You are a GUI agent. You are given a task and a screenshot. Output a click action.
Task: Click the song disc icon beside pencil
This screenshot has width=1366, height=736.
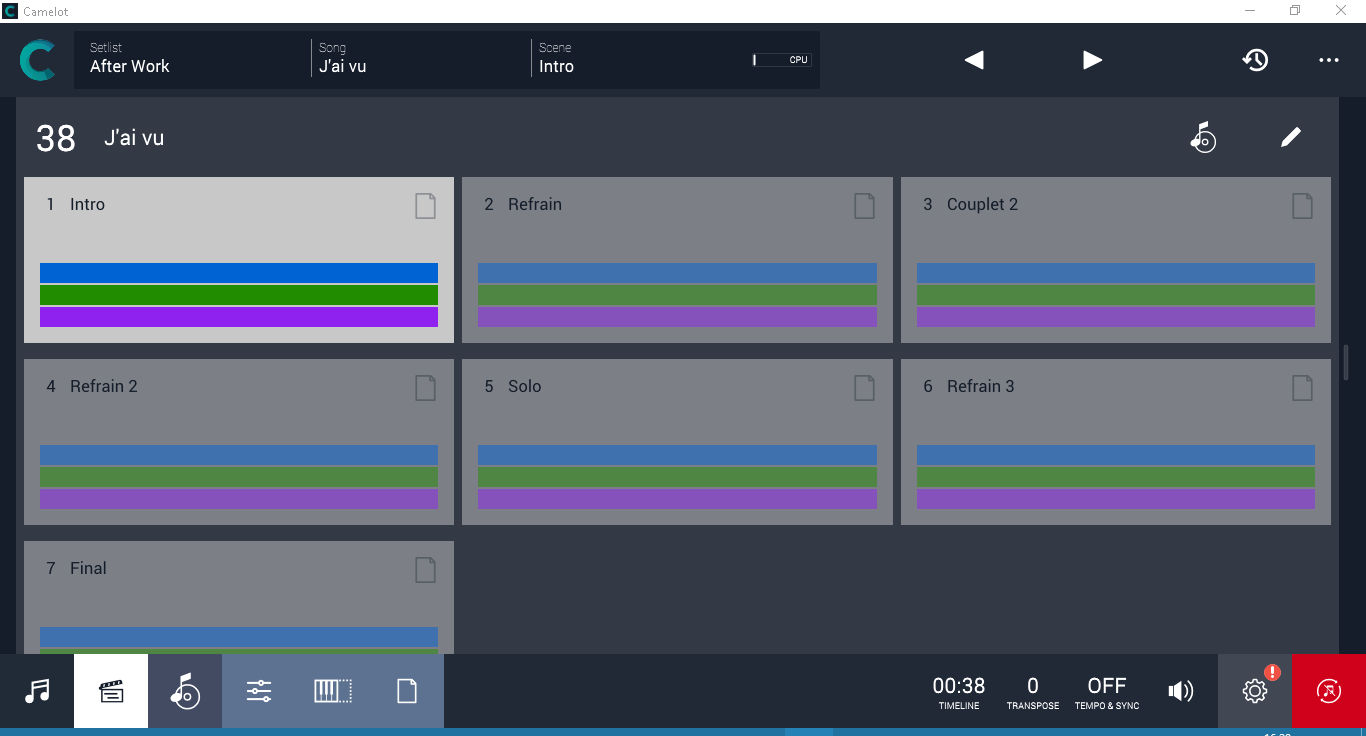[x=1203, y=138]
